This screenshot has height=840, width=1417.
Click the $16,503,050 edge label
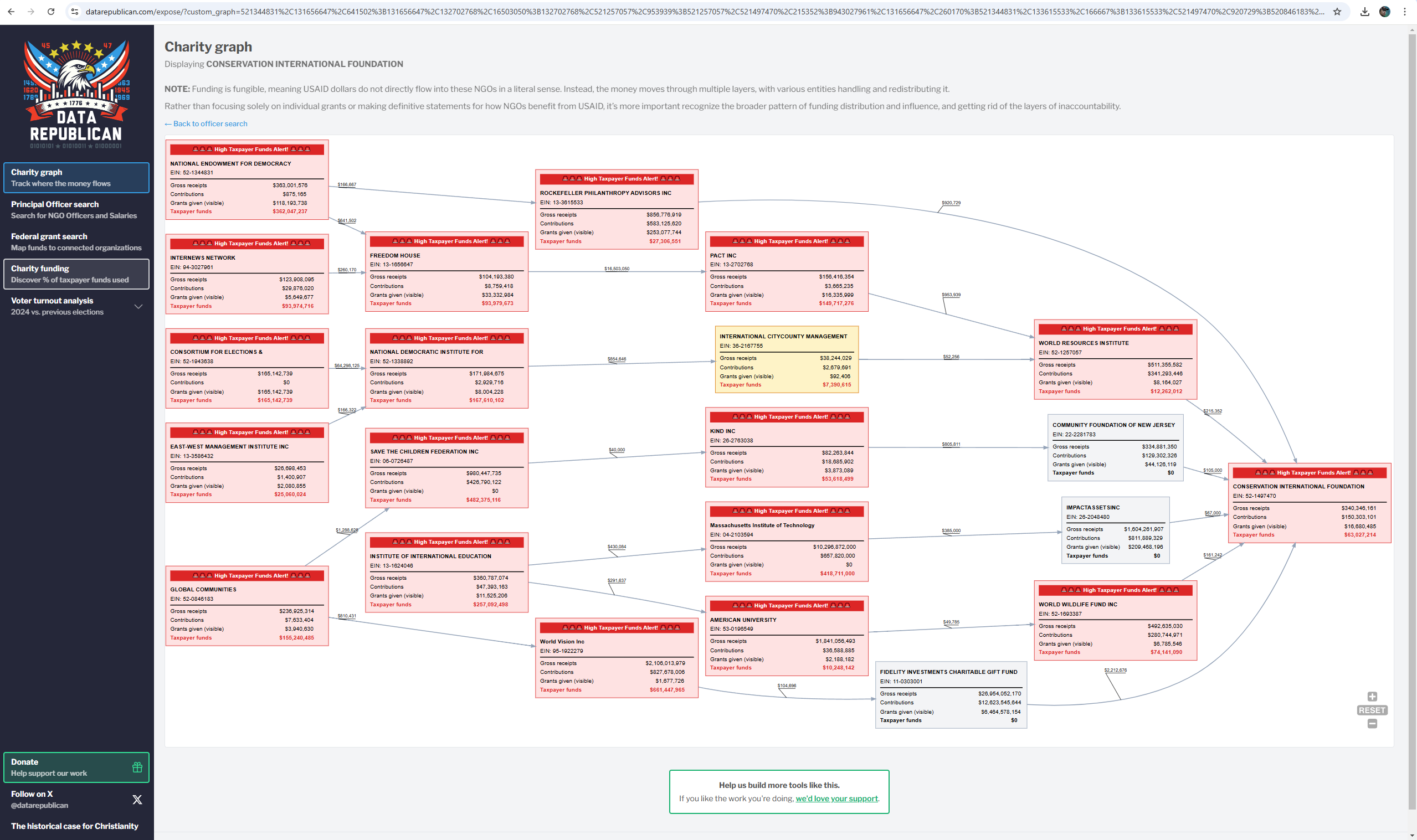pos(617,269)
